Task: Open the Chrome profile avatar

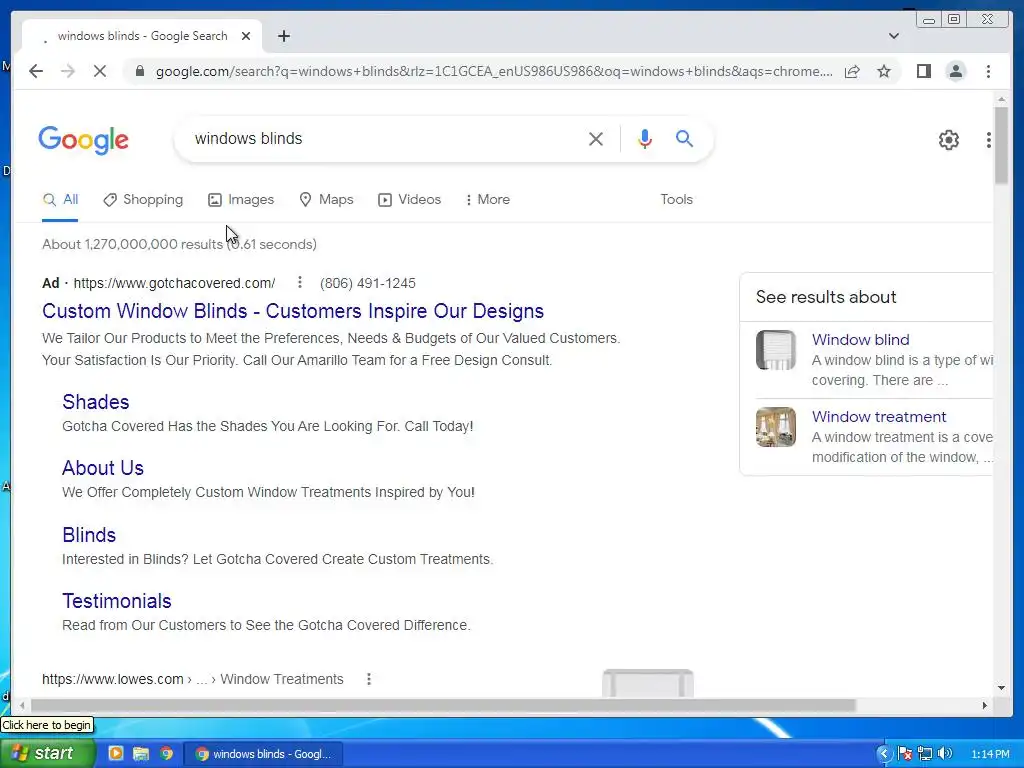Action: (955, 71)
